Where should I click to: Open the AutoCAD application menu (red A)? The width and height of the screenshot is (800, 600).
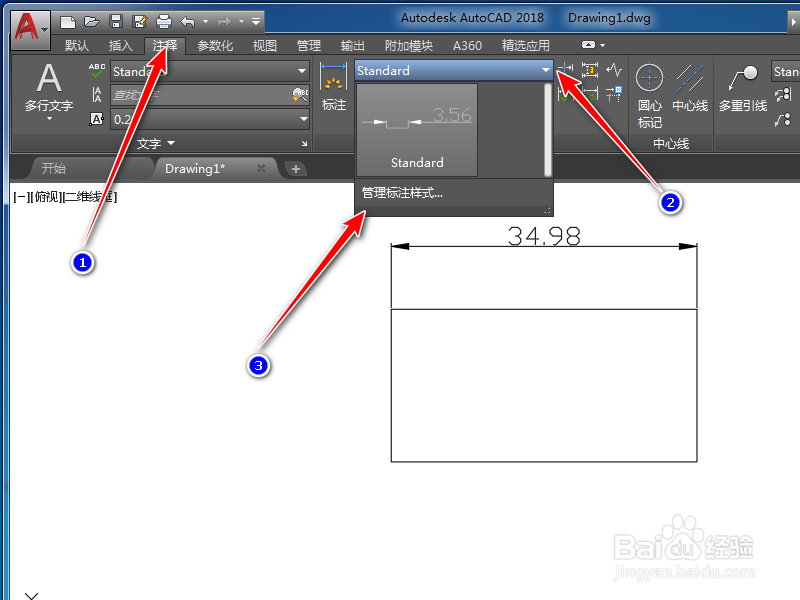coord(30,30)
